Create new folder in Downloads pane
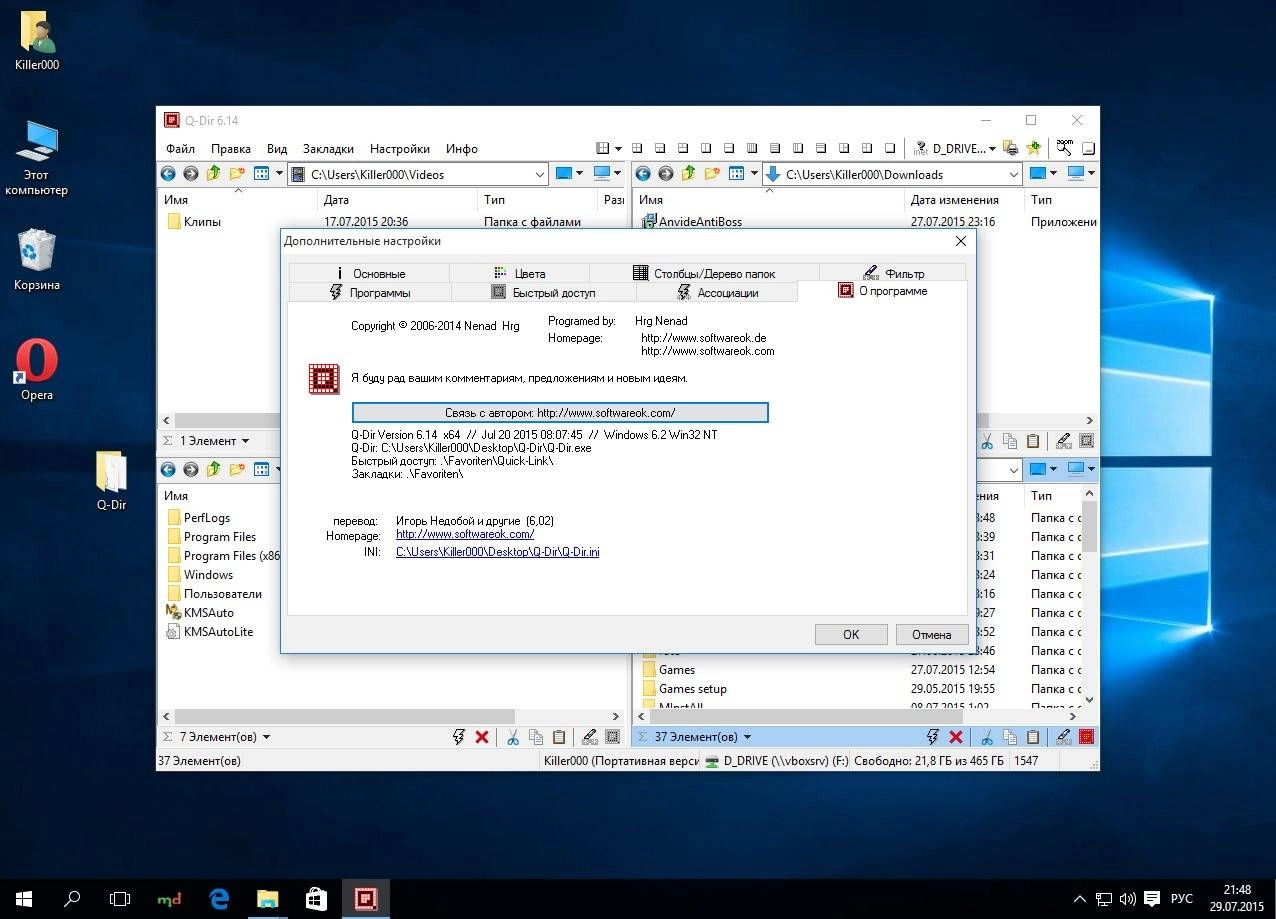Image resolution: width=1276 pixels, height=919 pixels. point(712,173)
